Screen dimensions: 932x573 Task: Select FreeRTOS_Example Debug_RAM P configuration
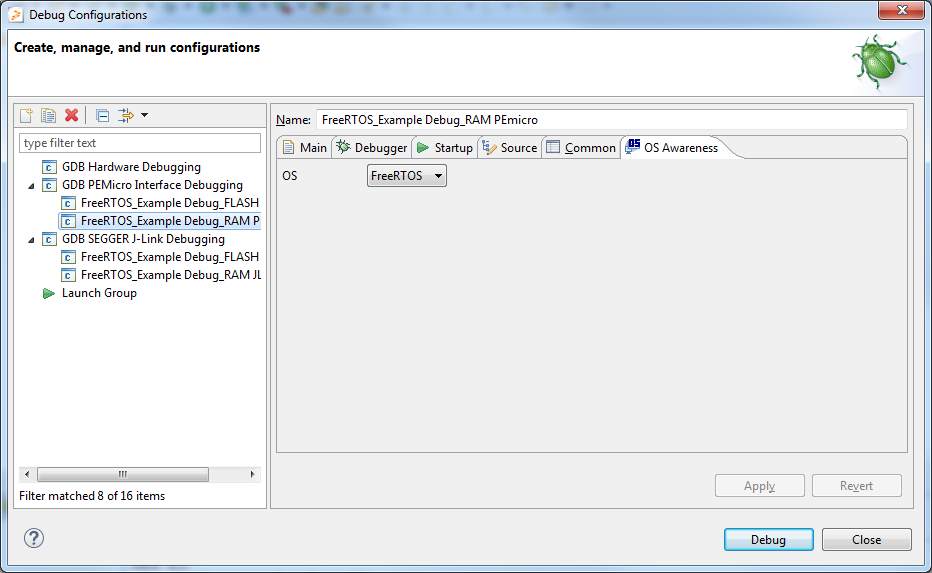click(x=170, y=221)
